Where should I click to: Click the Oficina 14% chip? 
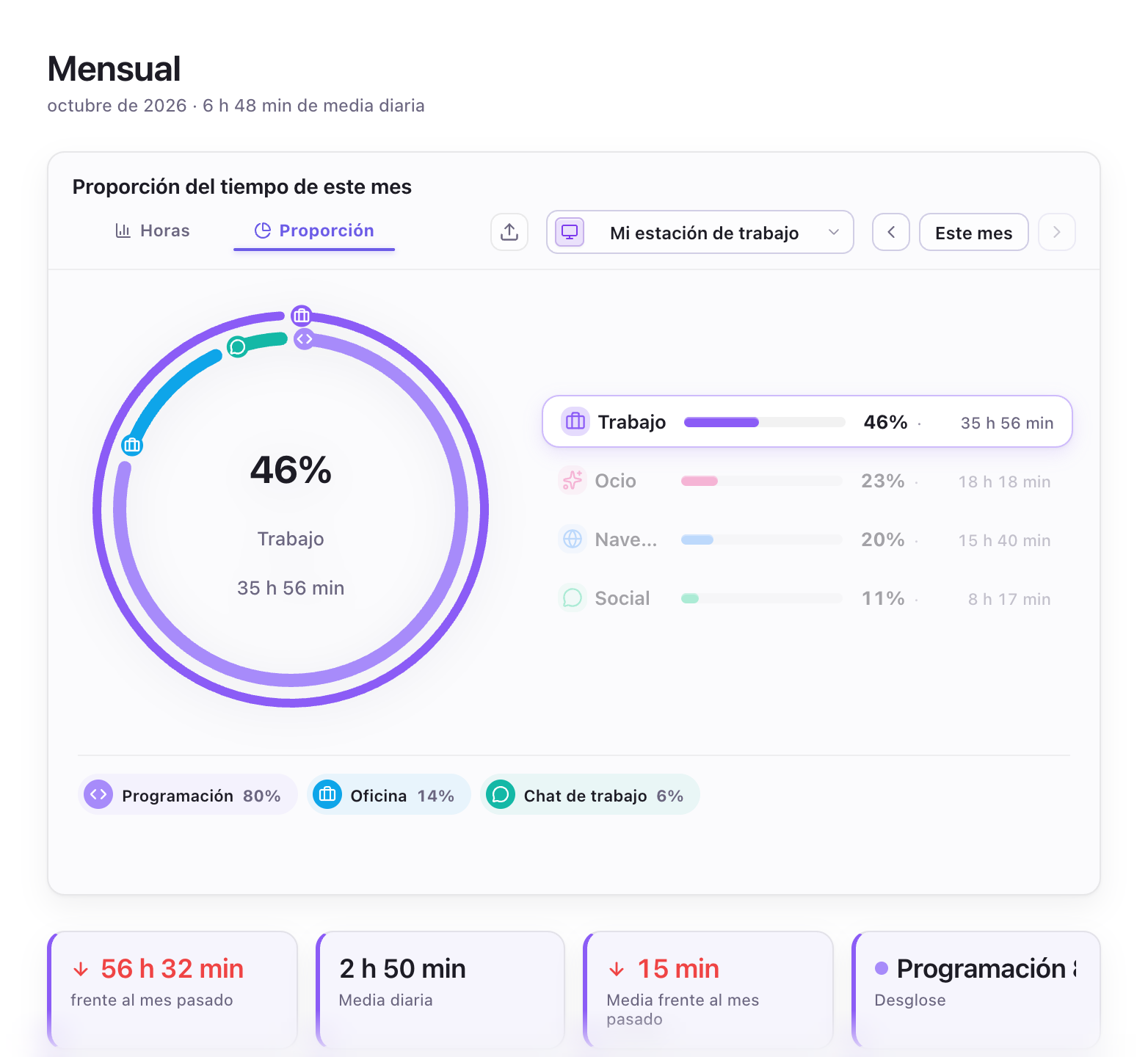[388, 794]
